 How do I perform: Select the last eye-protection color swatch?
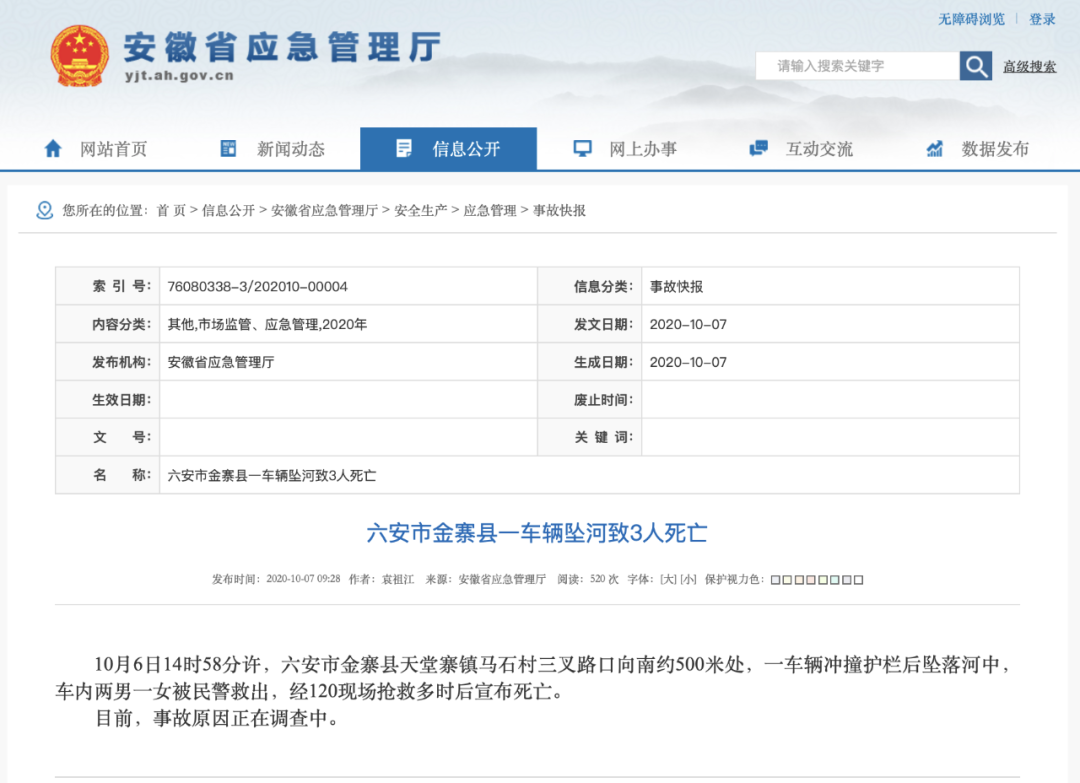coord(858,580)
